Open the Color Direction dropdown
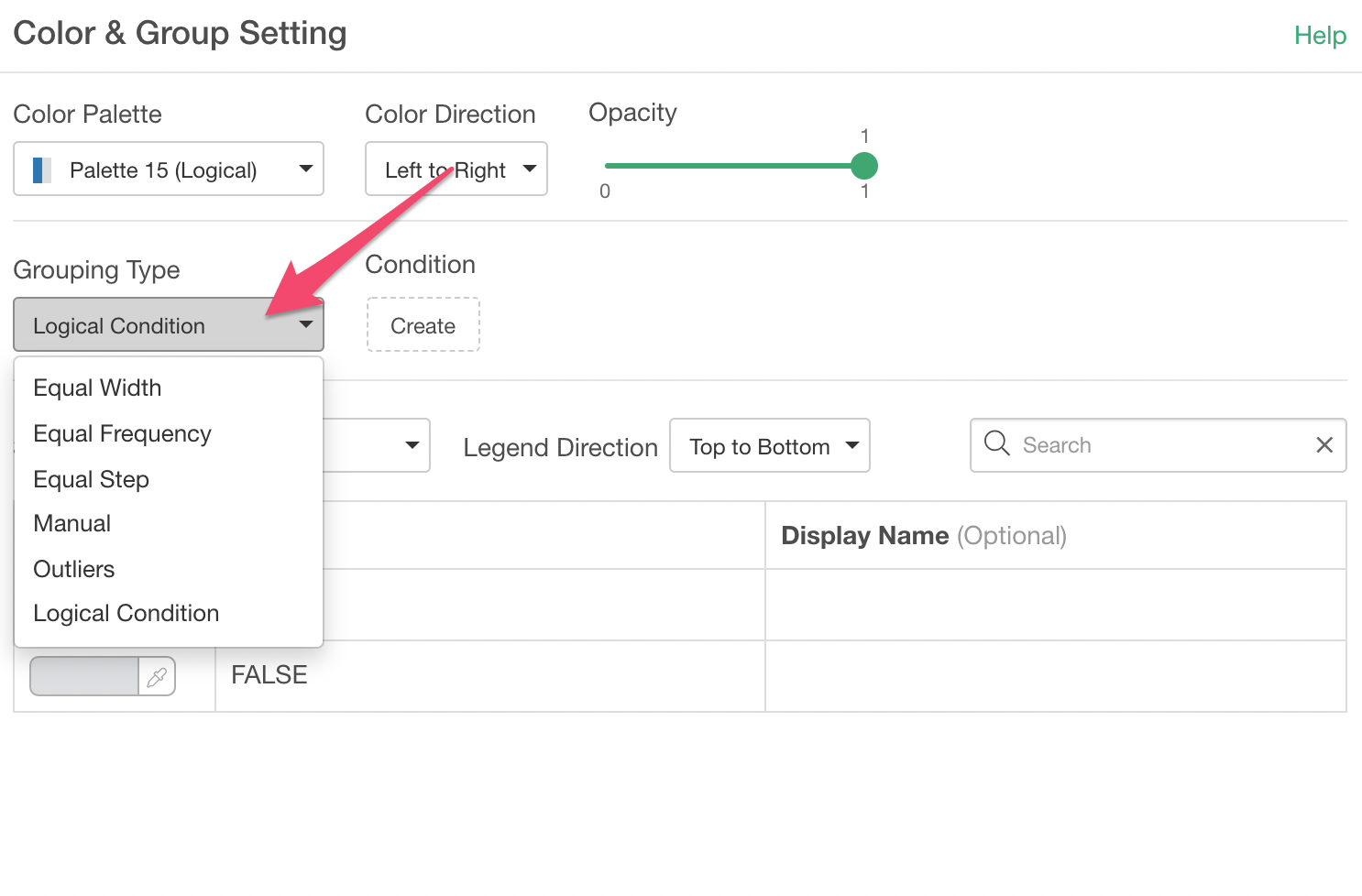Screen dimensions: 1362x896 tap(456, 169)
